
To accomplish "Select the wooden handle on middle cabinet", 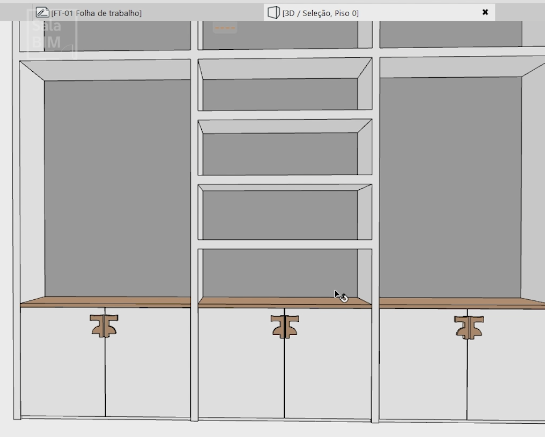I will coord(285,326).
